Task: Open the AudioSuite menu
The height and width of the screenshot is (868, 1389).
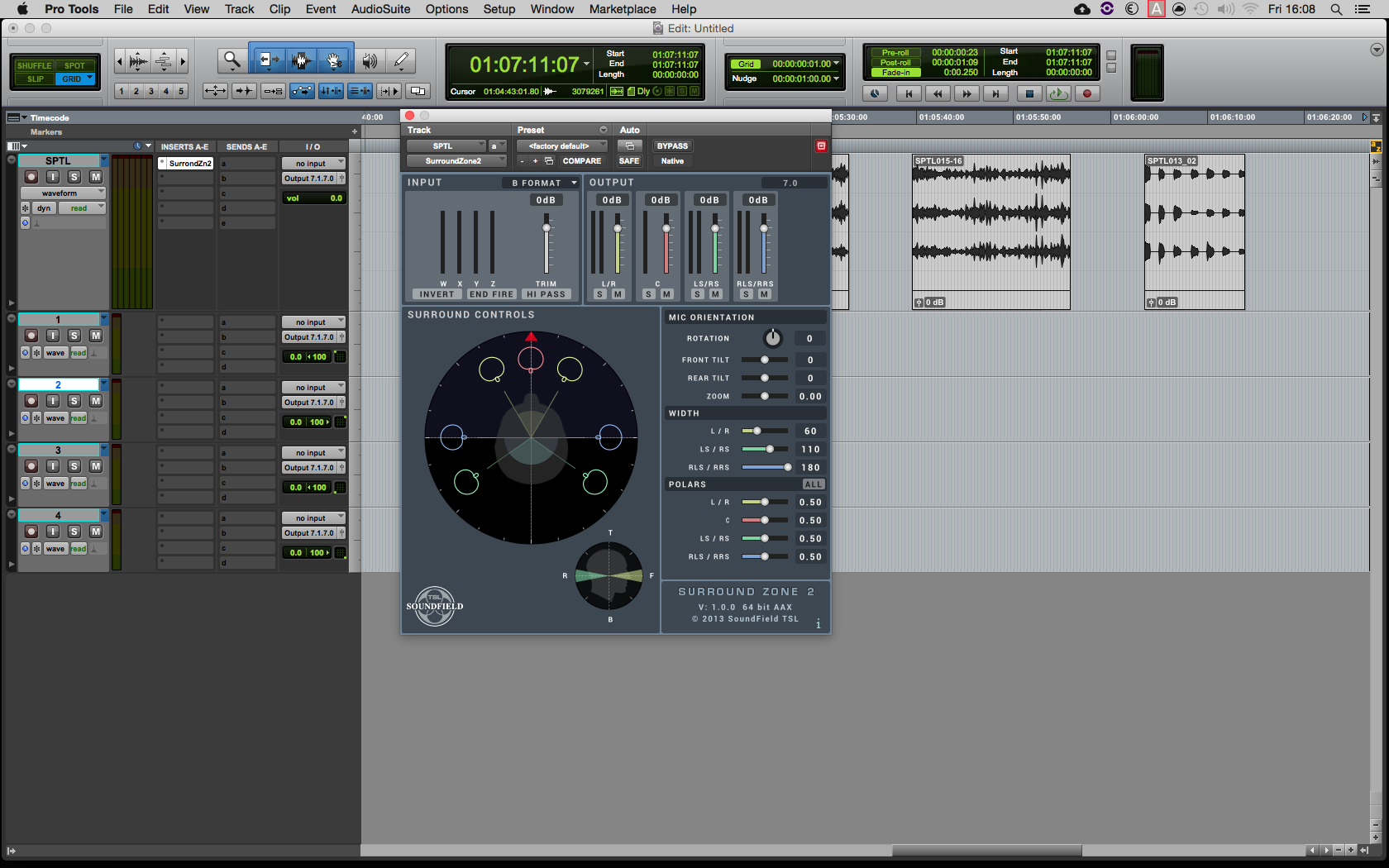Action: point(380,9)
